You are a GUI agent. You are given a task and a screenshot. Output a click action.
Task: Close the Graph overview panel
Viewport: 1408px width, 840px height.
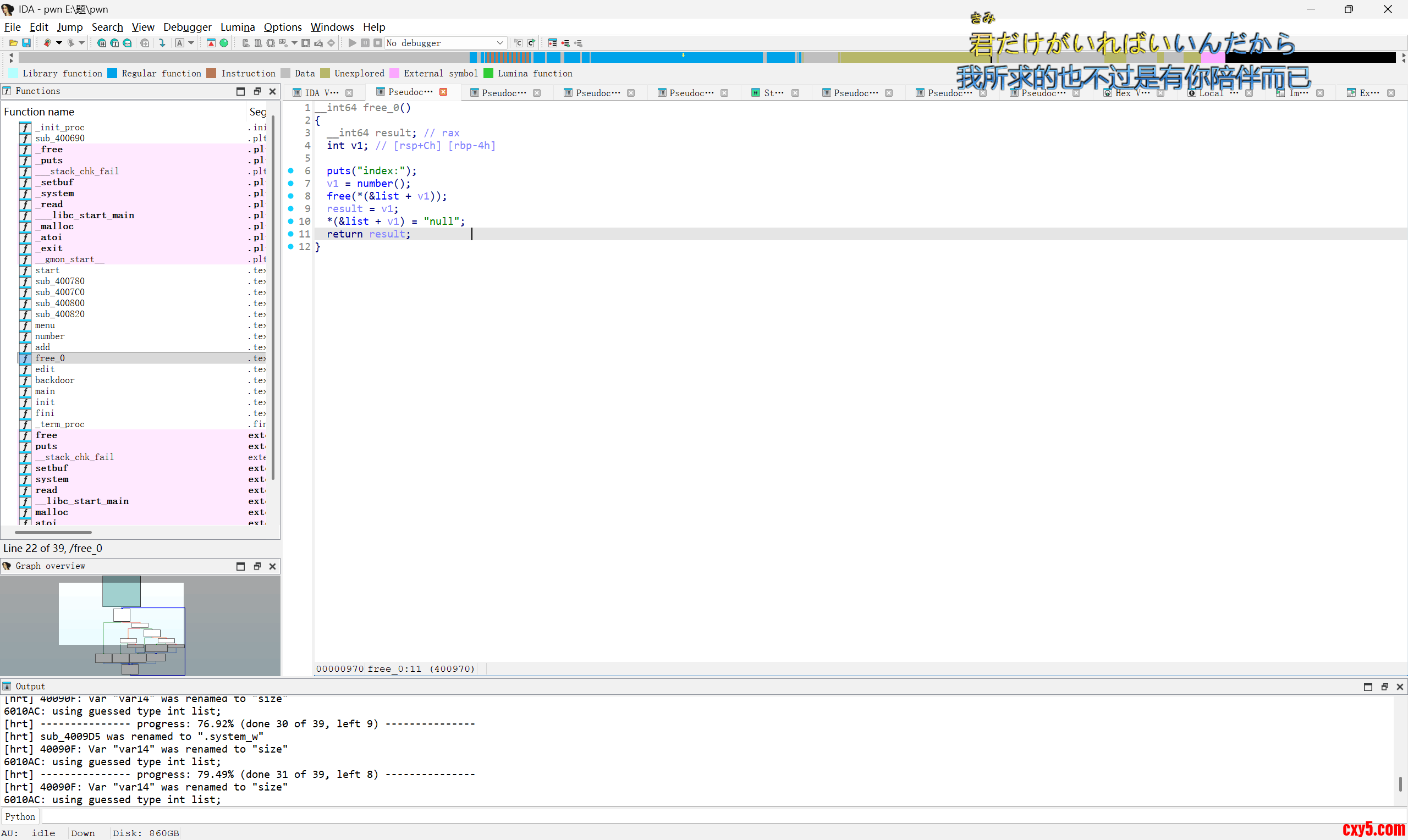[272, 566]
